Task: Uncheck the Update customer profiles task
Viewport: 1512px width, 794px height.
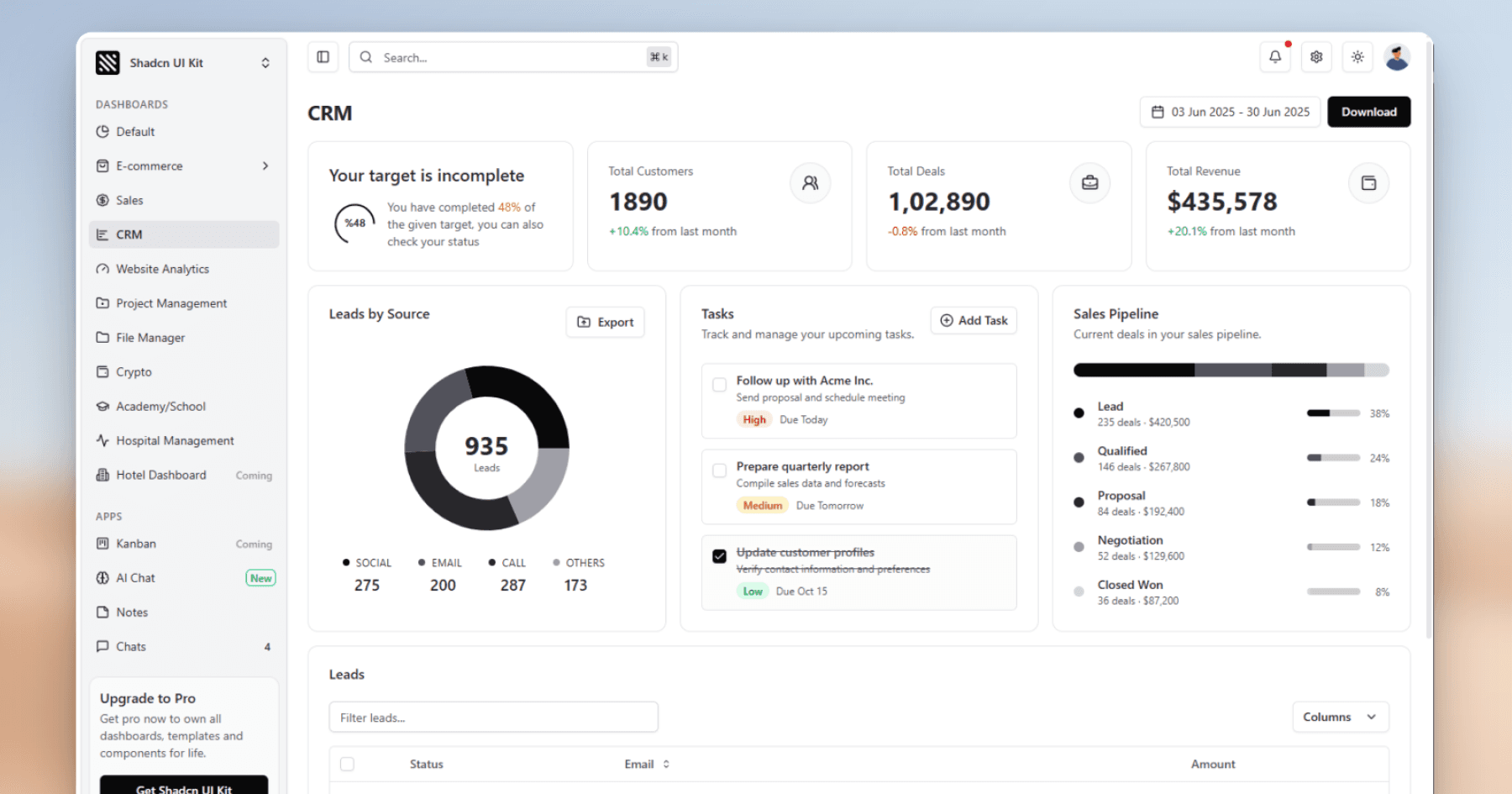Action: pyautogui.click(x=719, y=555)
